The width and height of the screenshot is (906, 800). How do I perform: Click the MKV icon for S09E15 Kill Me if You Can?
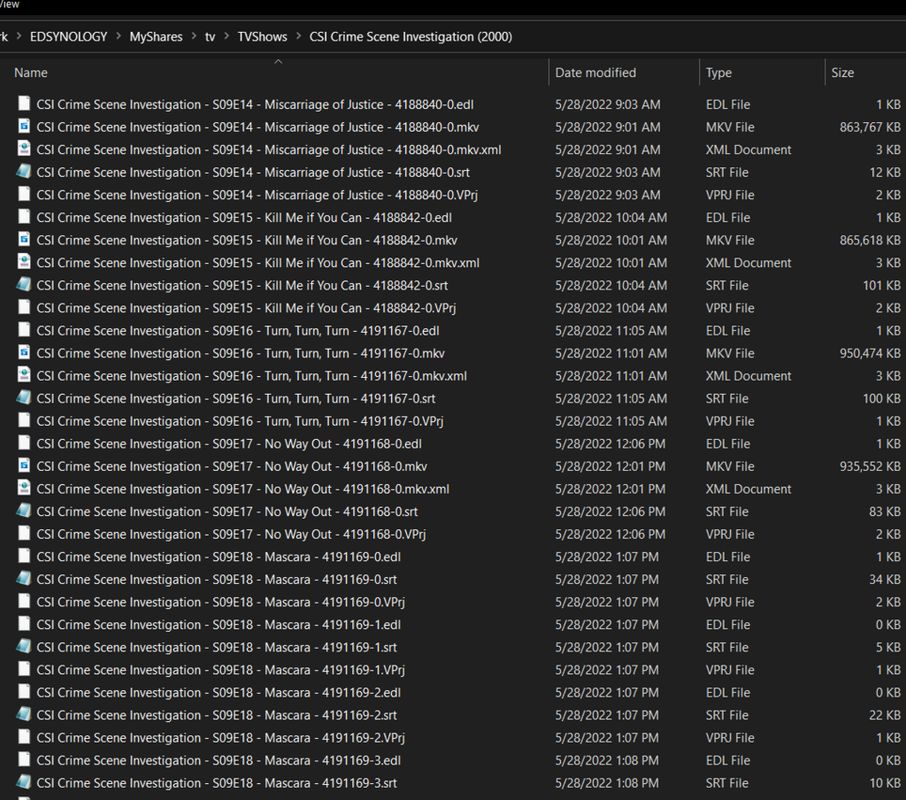point(24,240)
